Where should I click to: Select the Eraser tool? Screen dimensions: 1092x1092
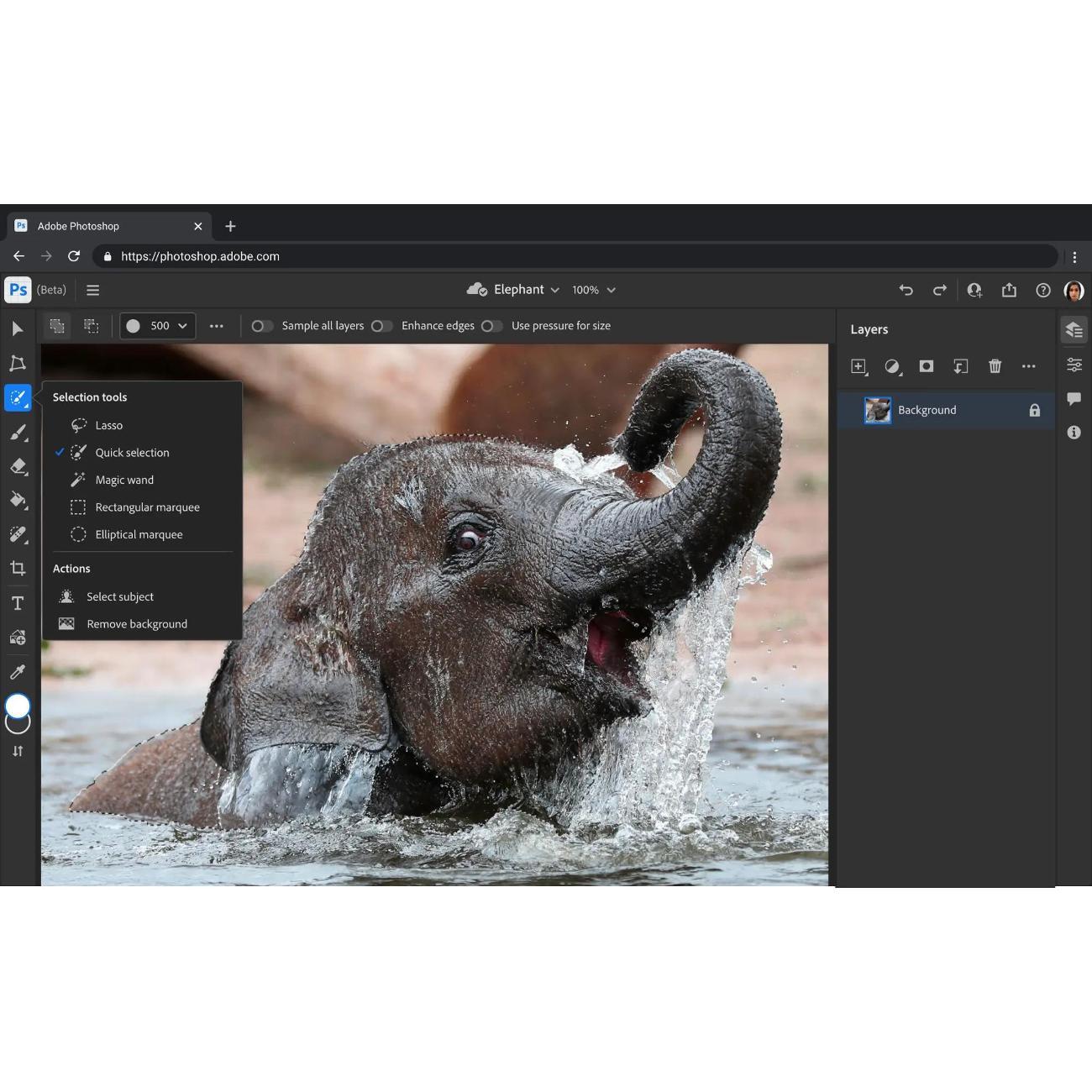point(17,466)
